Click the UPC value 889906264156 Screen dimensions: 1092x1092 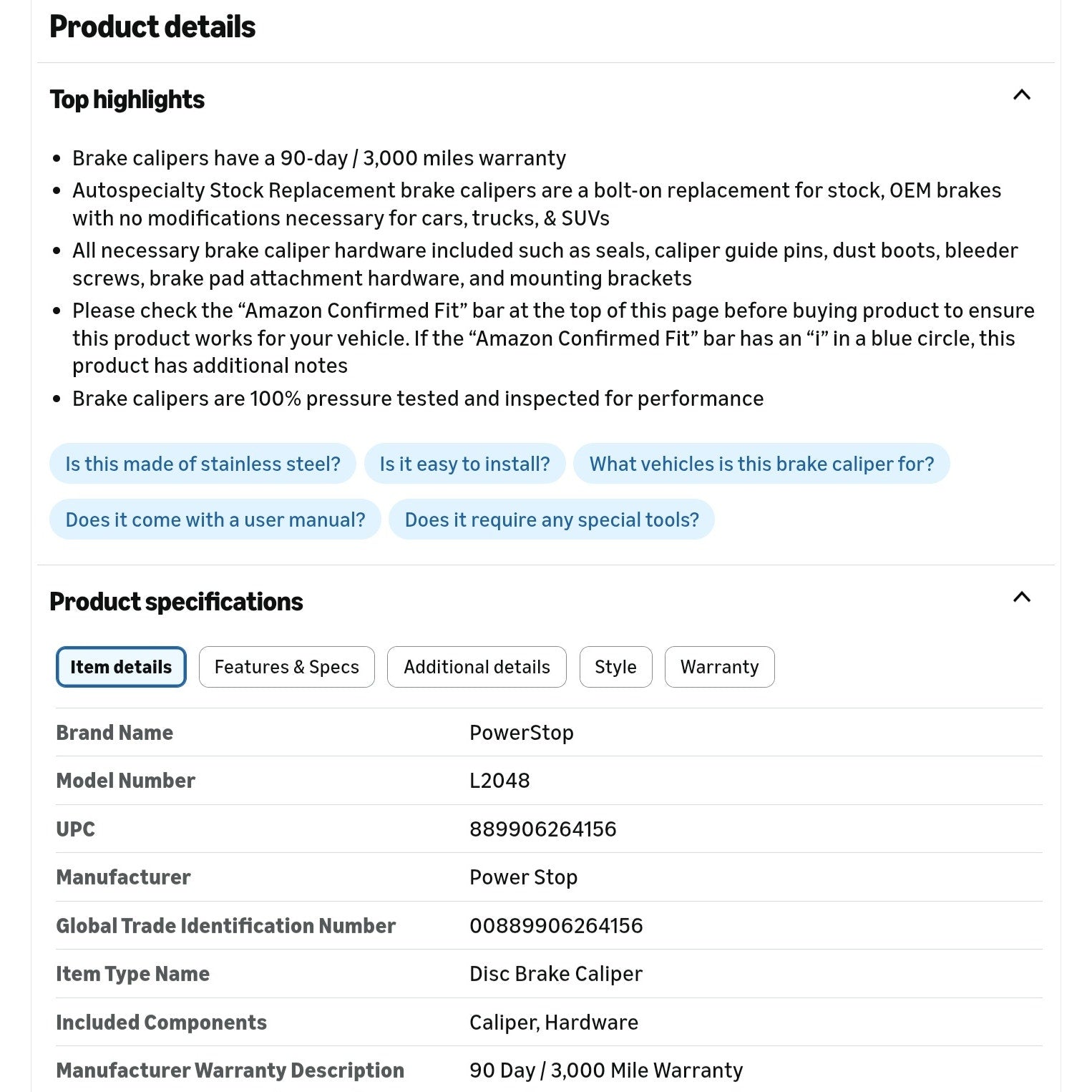coord(542,829)
